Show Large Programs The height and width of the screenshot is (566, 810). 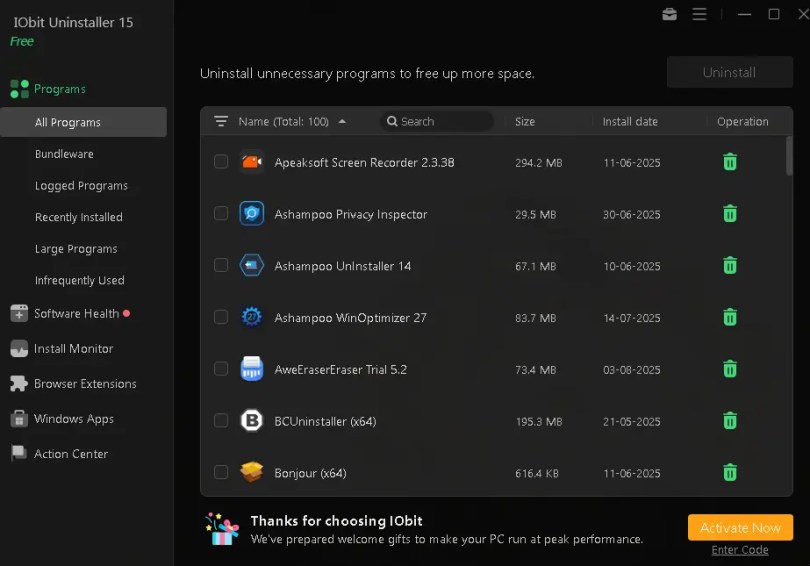76,249
